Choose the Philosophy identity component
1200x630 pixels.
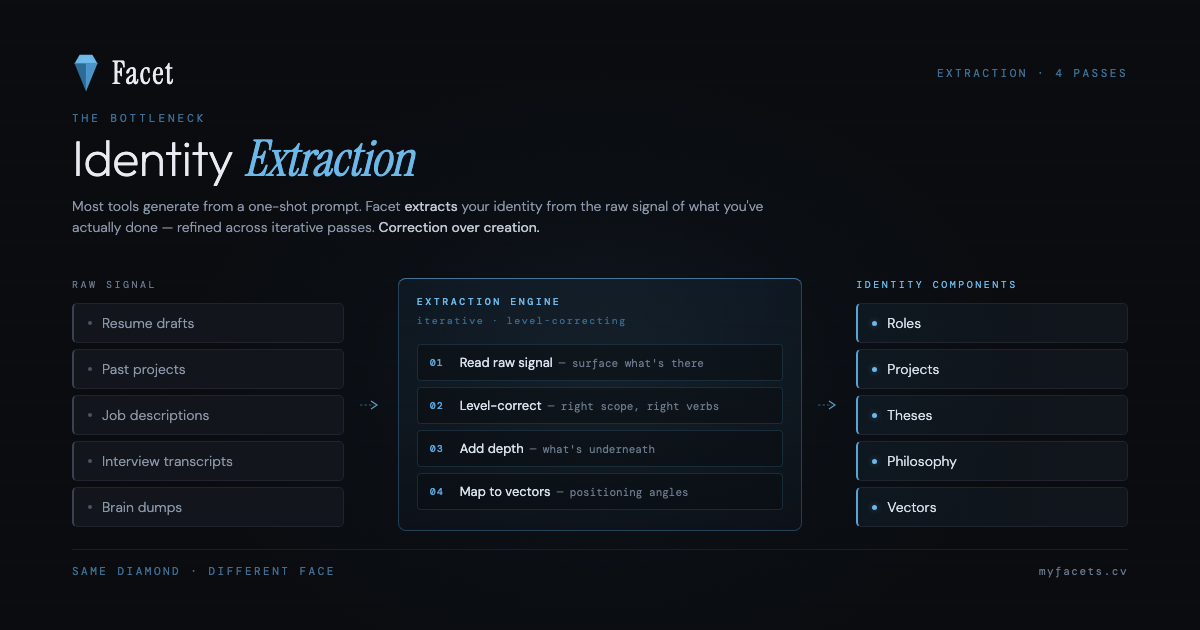point(992,461)
